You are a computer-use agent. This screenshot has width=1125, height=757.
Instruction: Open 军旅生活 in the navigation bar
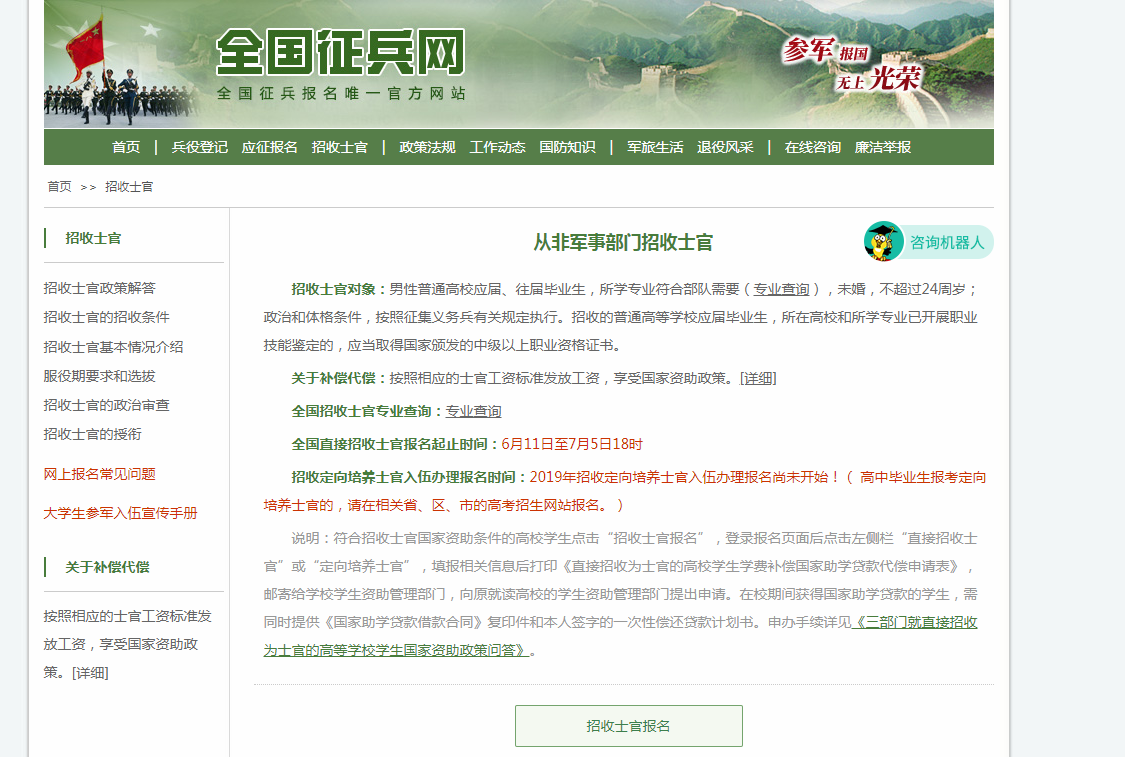pyautogui.click(x=655, y=147)
